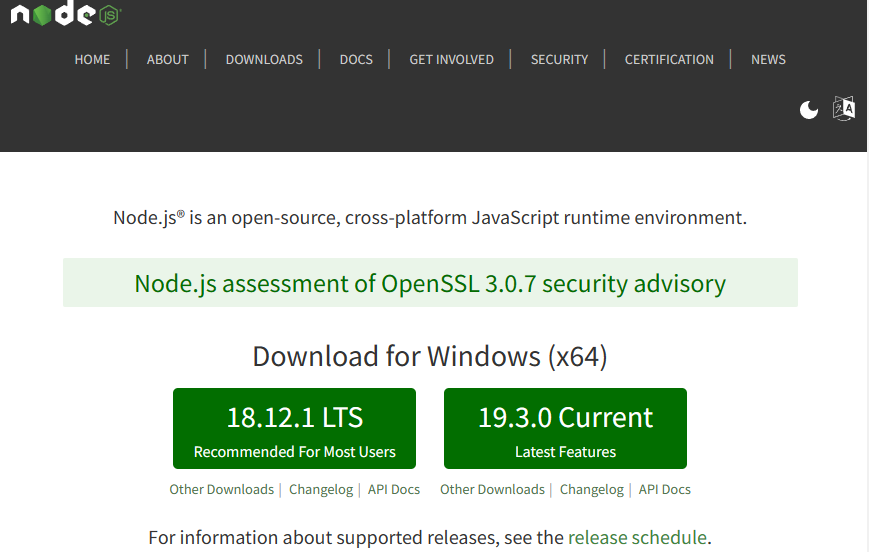Open the DOCS menu item
Viewport: 869px width, 552px height.
click(356, 59)
